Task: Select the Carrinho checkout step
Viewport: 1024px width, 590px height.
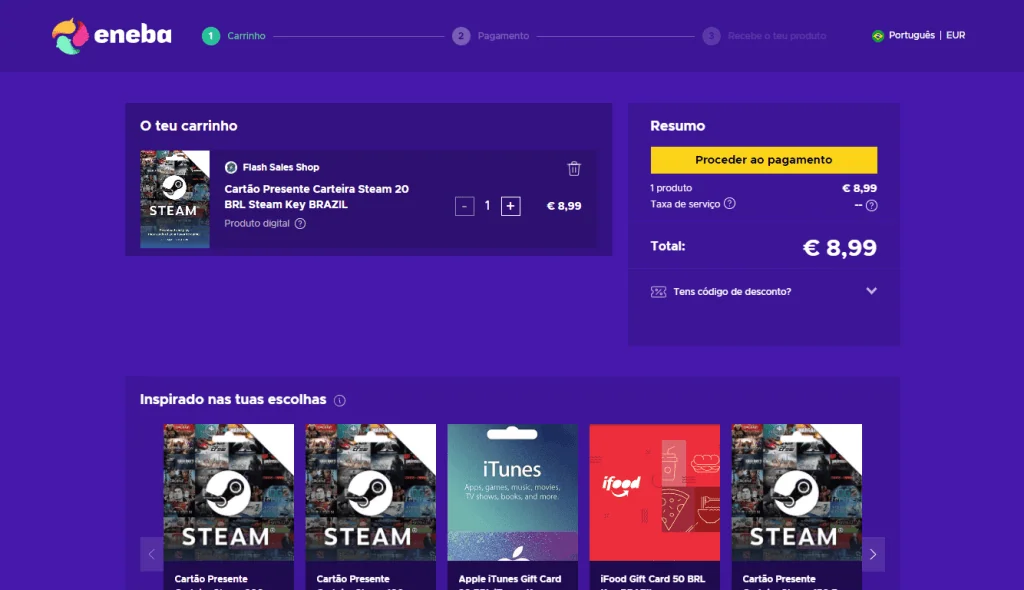Action: 234,34
